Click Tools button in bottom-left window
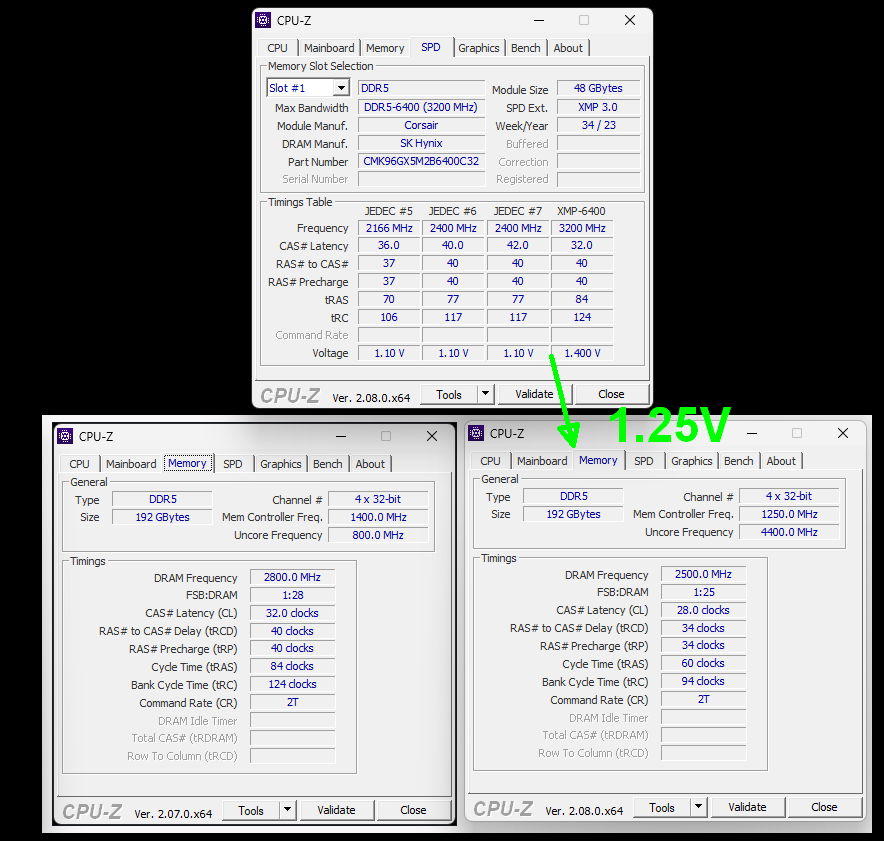884x841 pixels. pyautogui.click(x=251, y=810)
